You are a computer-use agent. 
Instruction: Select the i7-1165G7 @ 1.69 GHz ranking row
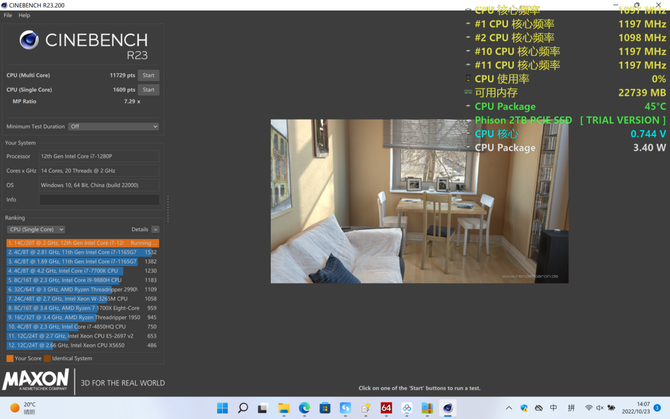pos(82,261)
